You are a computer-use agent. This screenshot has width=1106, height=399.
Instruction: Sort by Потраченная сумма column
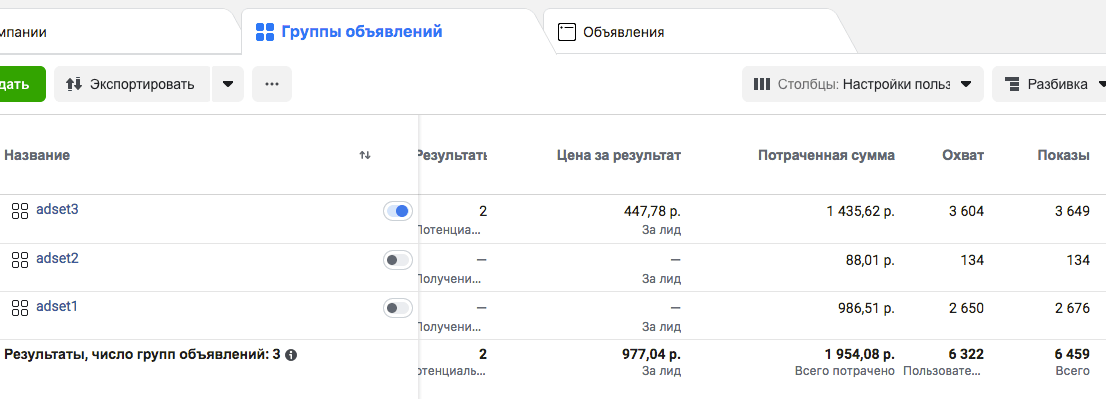[x=826, y=155]
